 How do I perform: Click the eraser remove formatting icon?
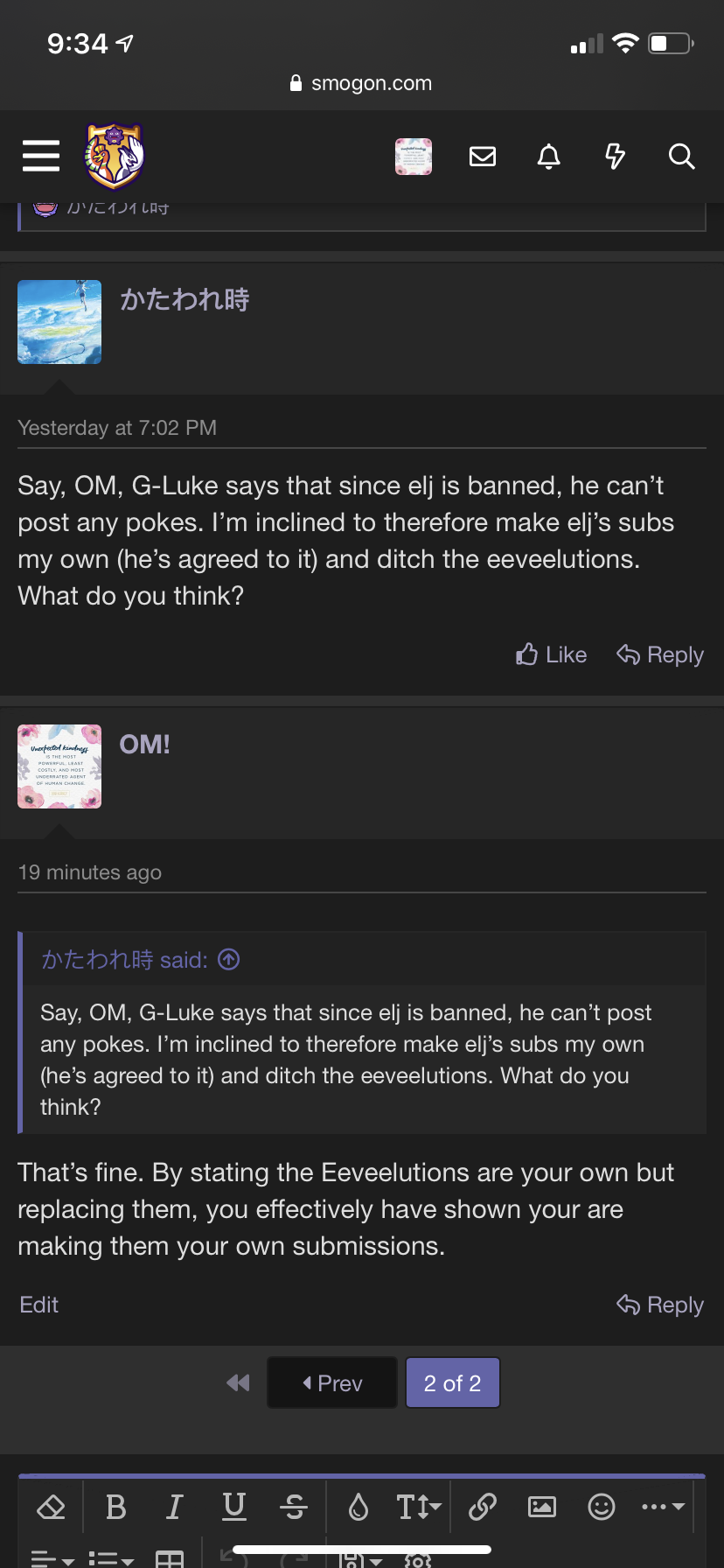(x=52, y=1507)
